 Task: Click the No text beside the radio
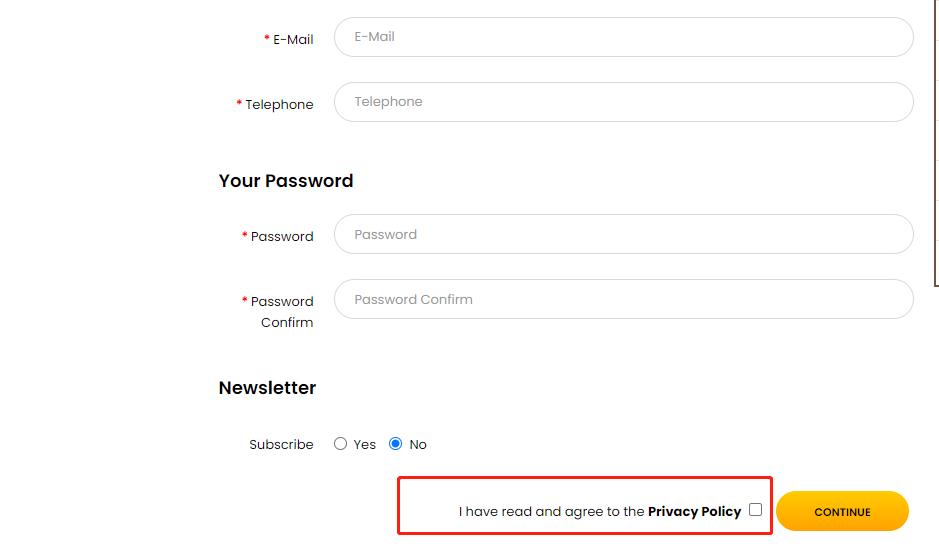coord(418,445)
